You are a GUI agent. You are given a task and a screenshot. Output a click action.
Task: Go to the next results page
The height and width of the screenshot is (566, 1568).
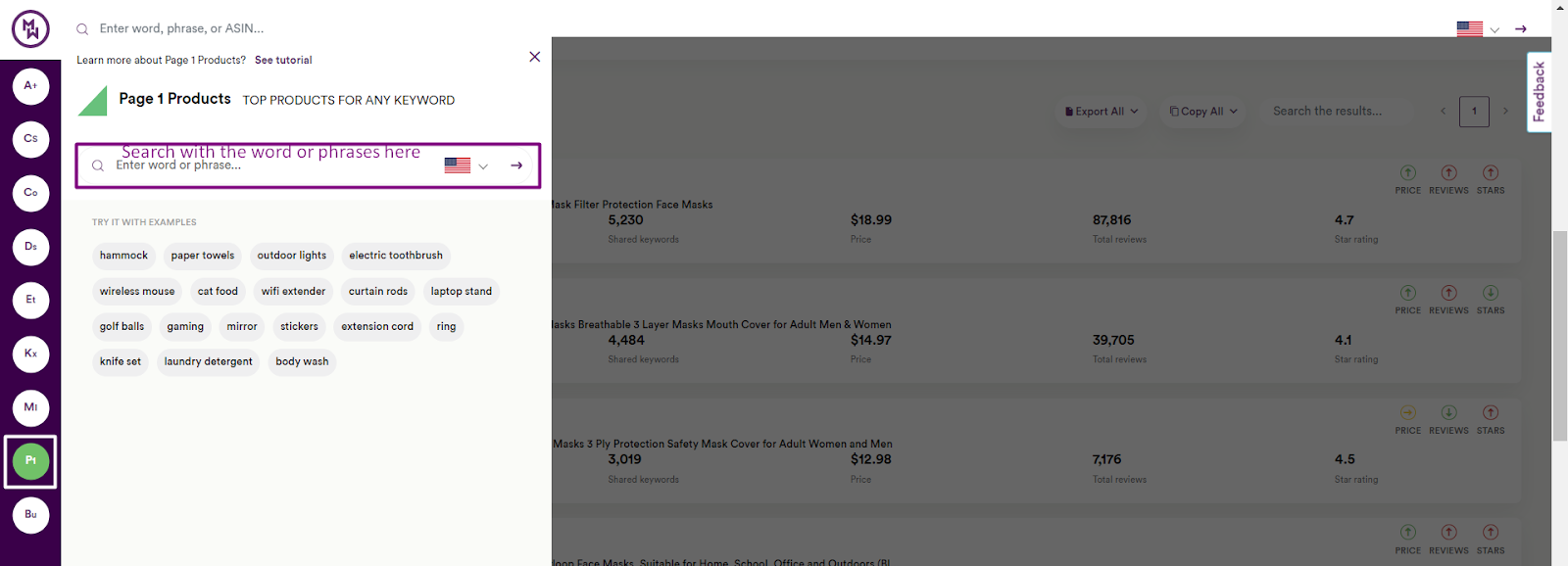click(x=1505, y=112)
